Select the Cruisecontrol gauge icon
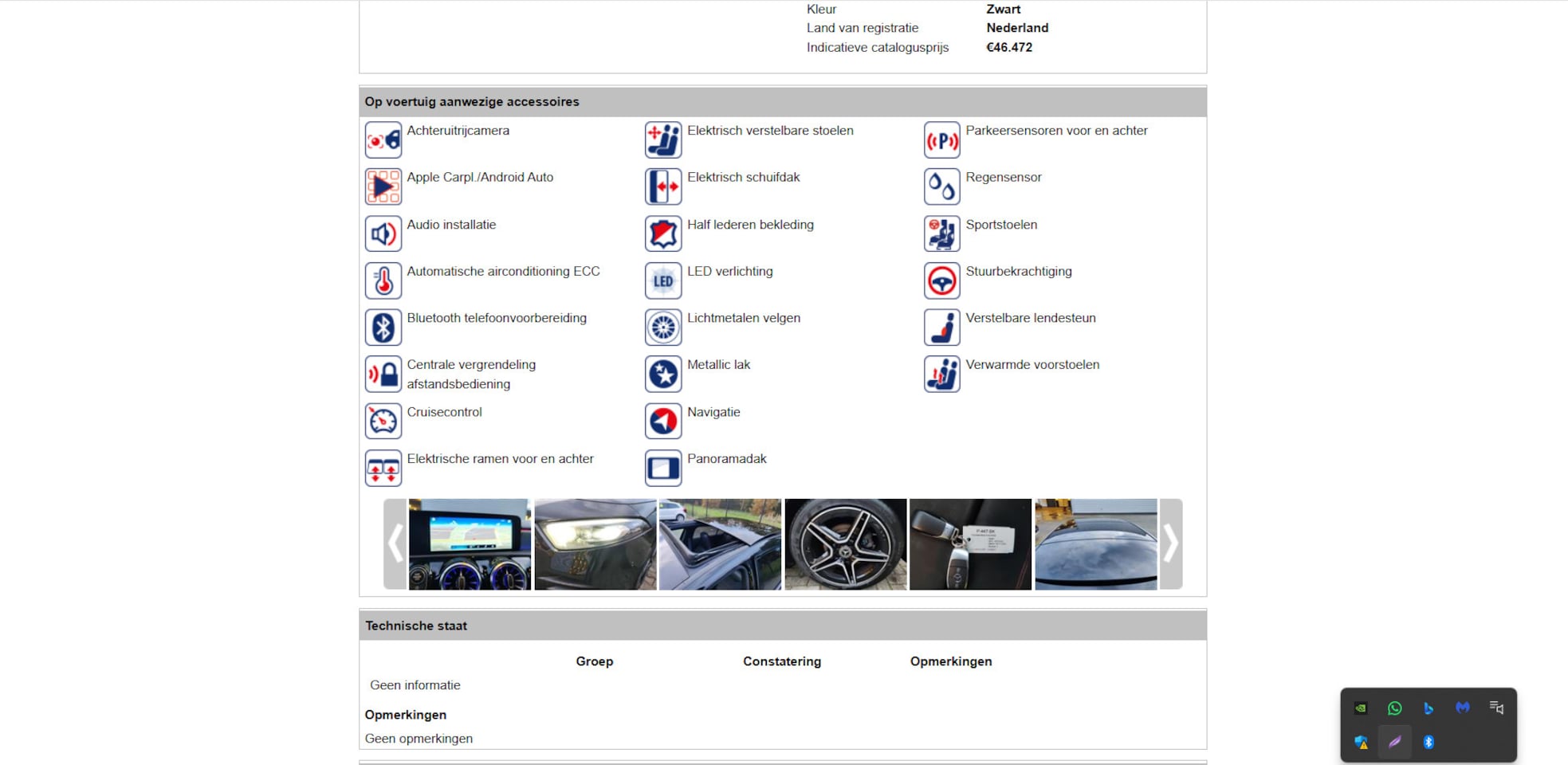Viewport: 1568px width, 765px height. (x=383, y=421)
